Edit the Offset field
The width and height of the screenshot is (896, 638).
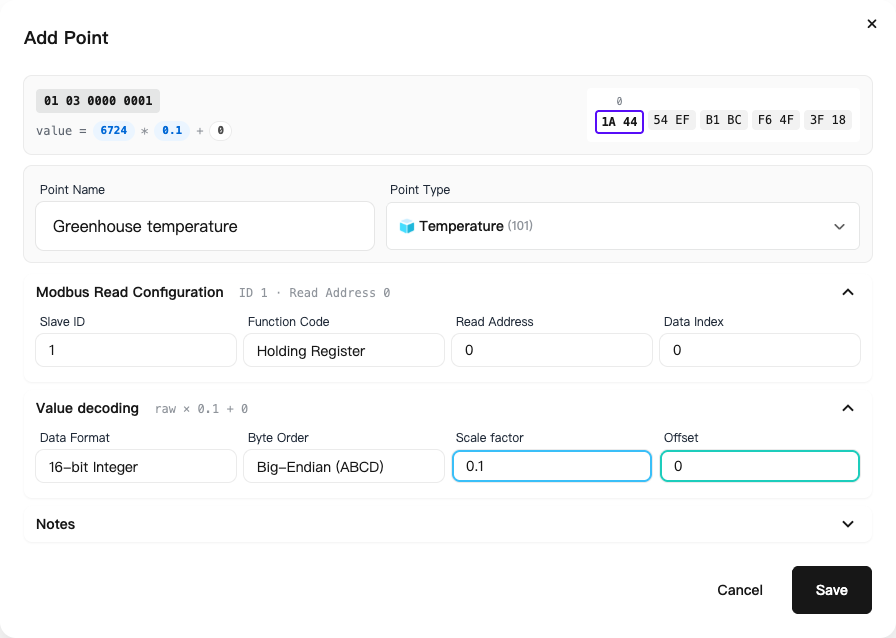(760, 466)
